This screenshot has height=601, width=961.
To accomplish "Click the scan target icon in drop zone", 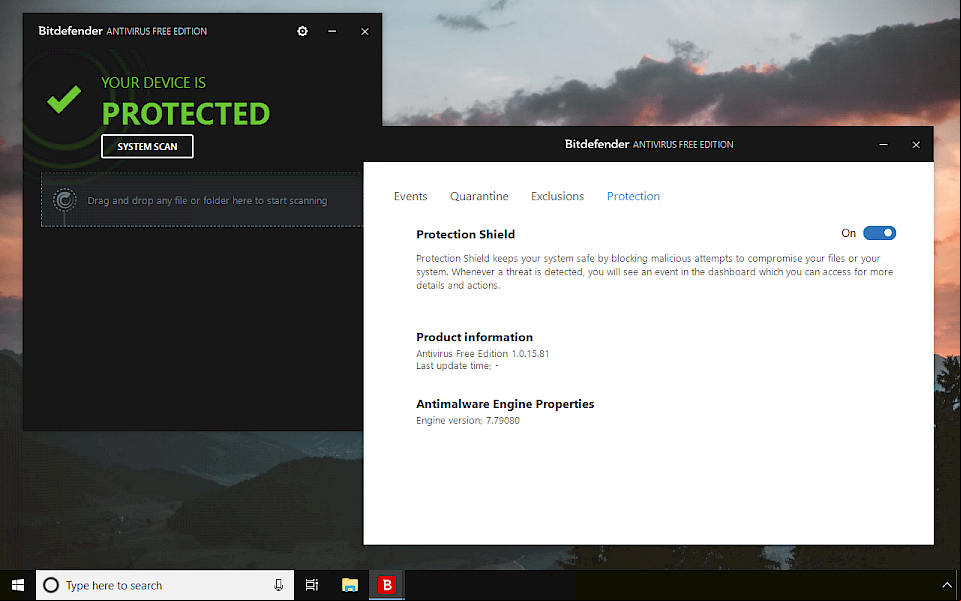I will 64,200.
